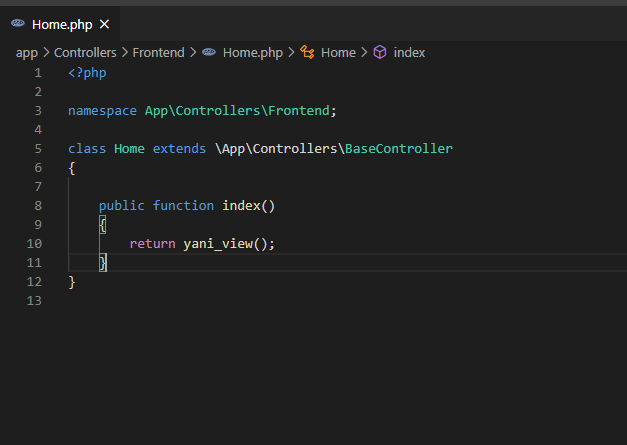This screenshot has height=445, width=627.
Task: Select the Home.php editor tab title
Action: click(62, 24)
